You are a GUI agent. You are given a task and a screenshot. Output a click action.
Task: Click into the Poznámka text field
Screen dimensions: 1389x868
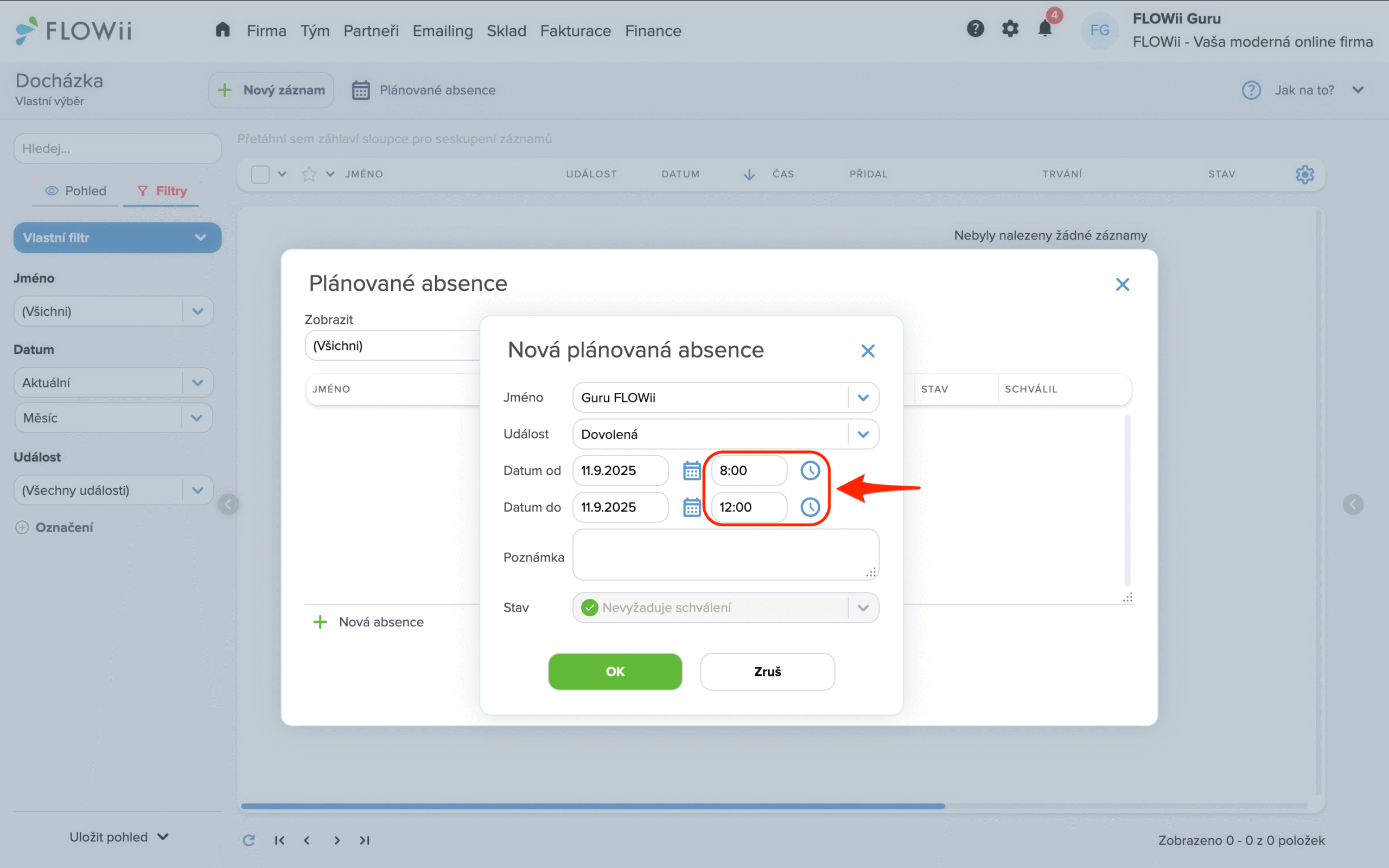point(725,554)
